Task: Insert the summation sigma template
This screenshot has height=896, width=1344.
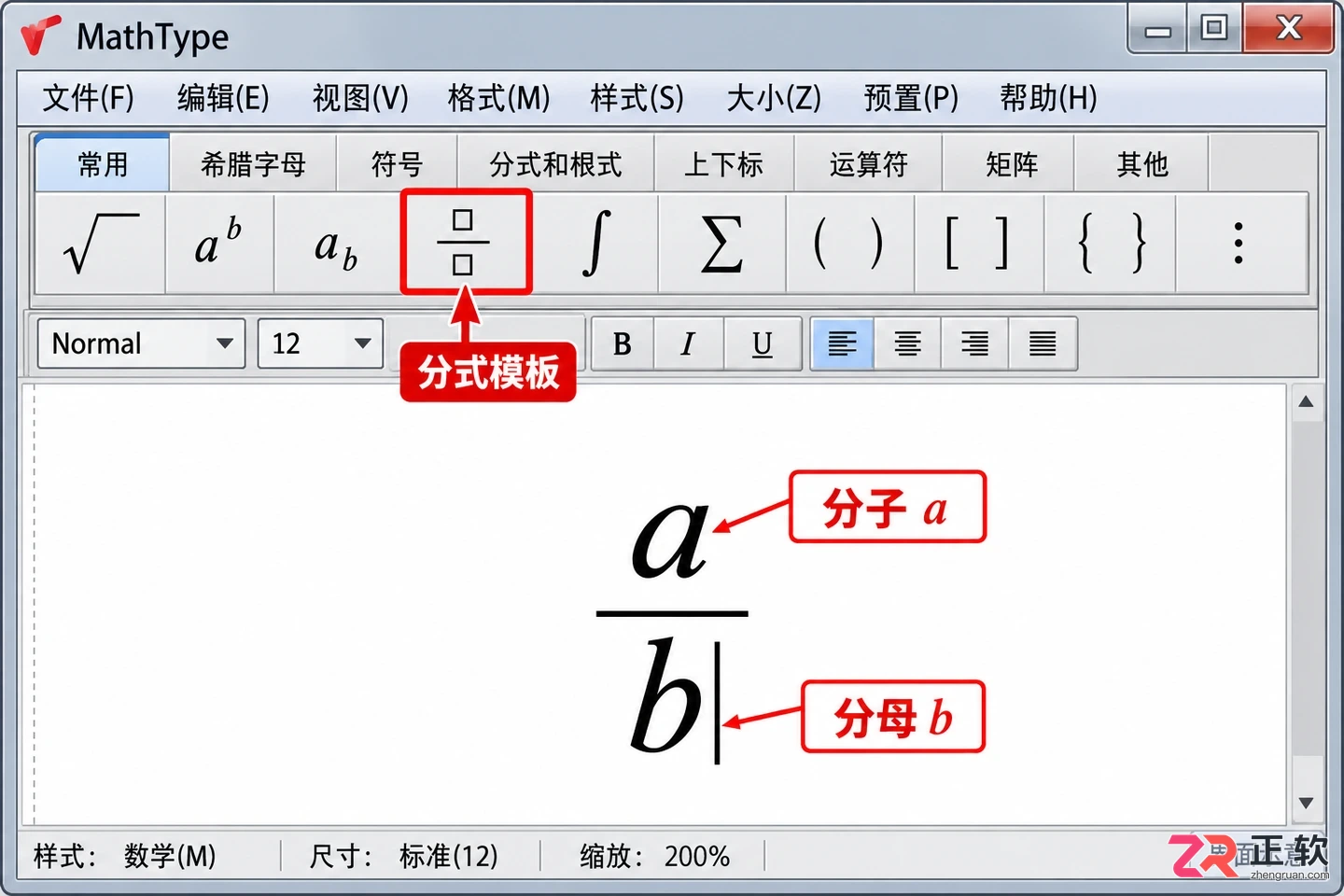Action: click(x=722, y=244)
